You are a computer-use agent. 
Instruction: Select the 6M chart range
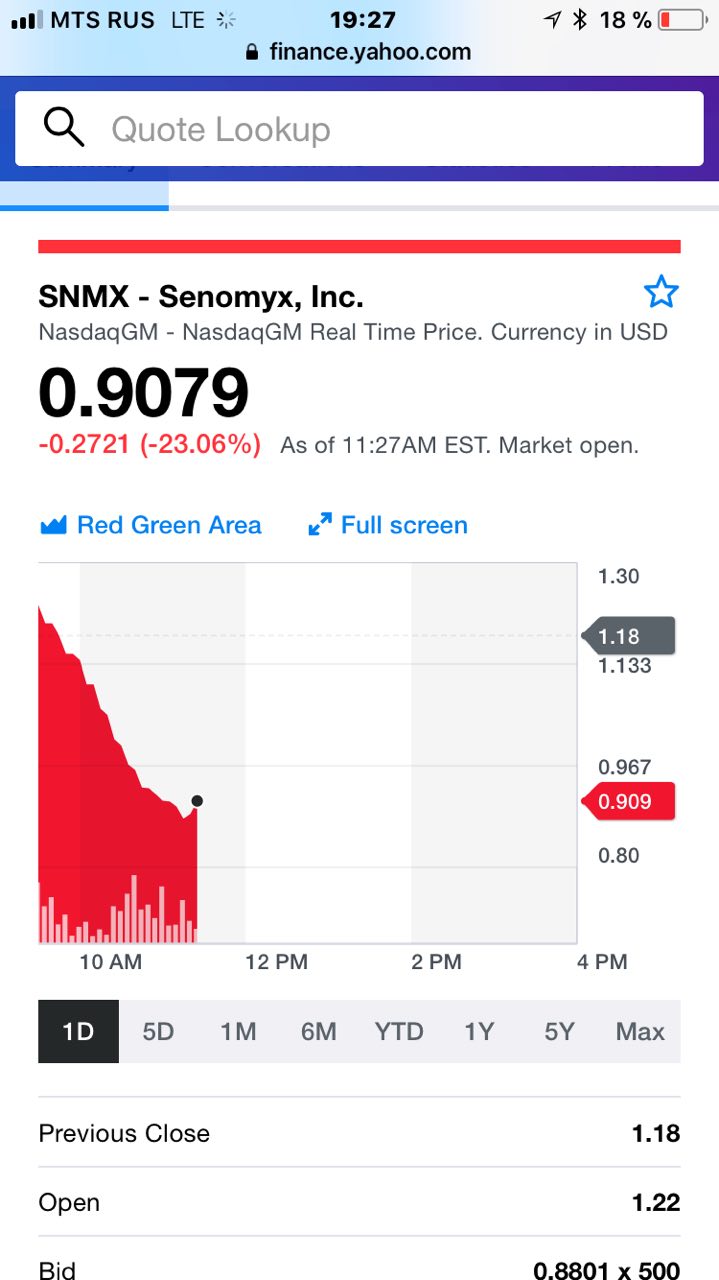coord(318,1031)
